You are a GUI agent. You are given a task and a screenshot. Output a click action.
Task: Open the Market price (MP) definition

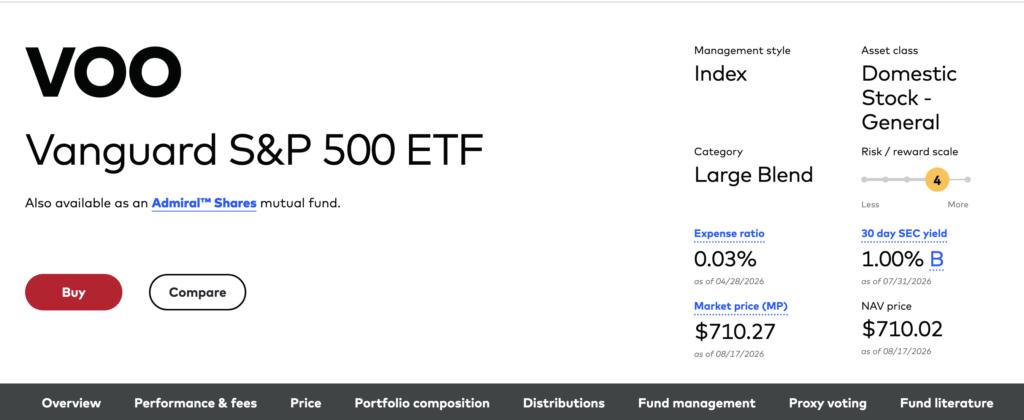(x=741, y=306)
